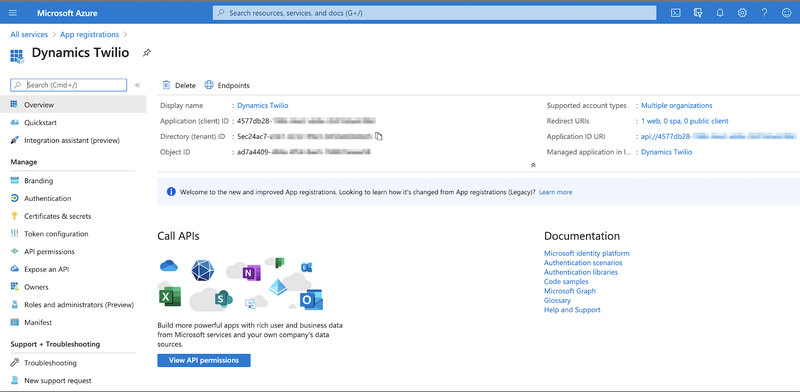Open Authentication libraries link
Viewport: 800px width, 392px height.
(581, 272)
